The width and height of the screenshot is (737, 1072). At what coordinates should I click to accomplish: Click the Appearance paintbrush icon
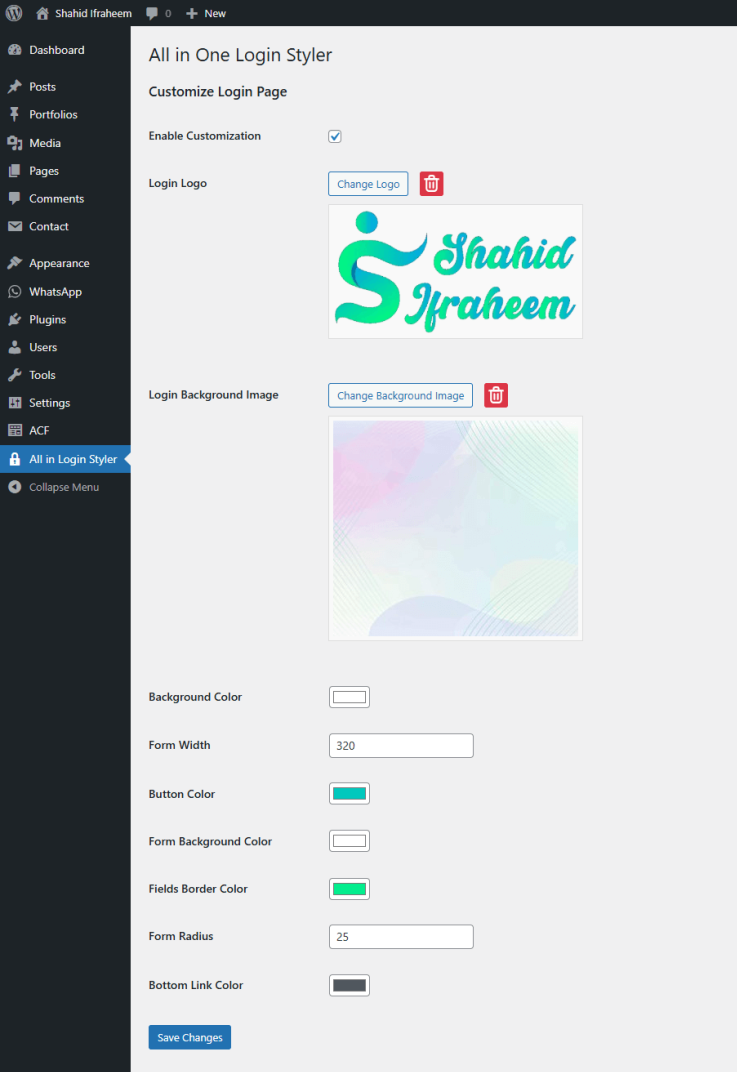(x=15, y=263)
